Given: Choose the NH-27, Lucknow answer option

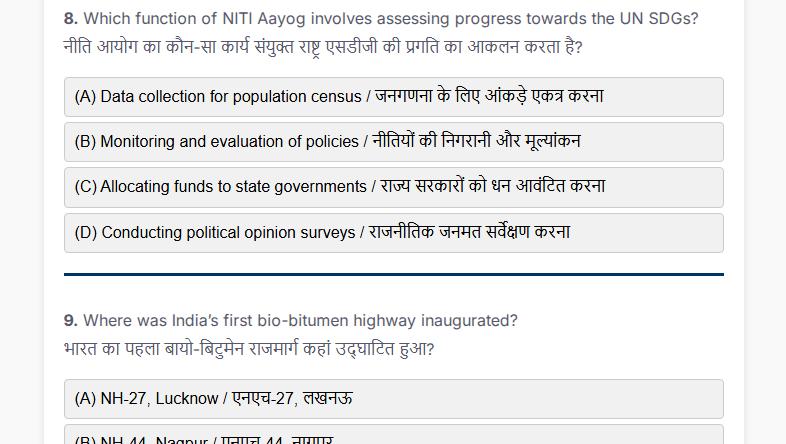Looking at the screenshot, I should (394, 399).
